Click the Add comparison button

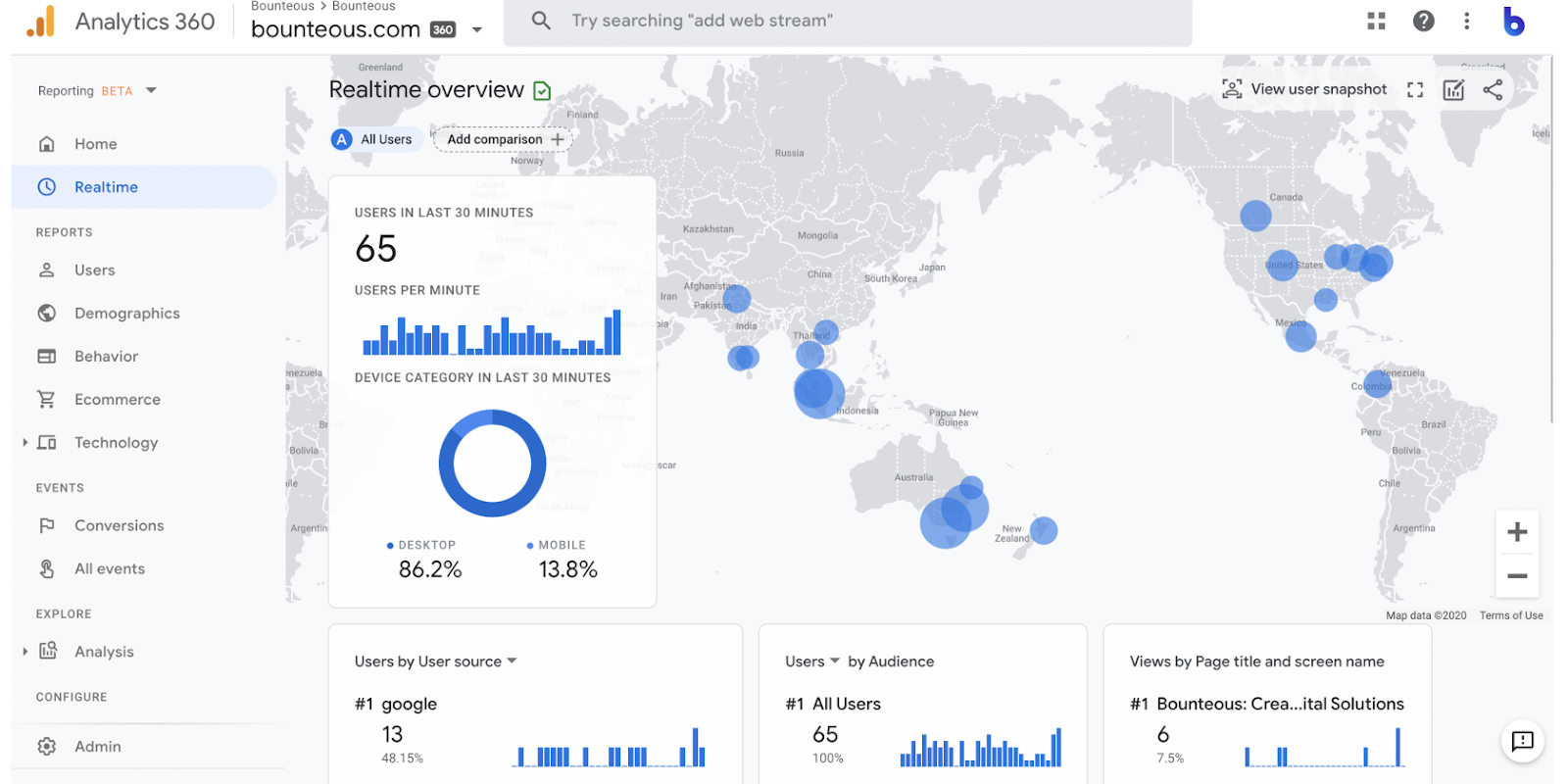coord(503,140)
